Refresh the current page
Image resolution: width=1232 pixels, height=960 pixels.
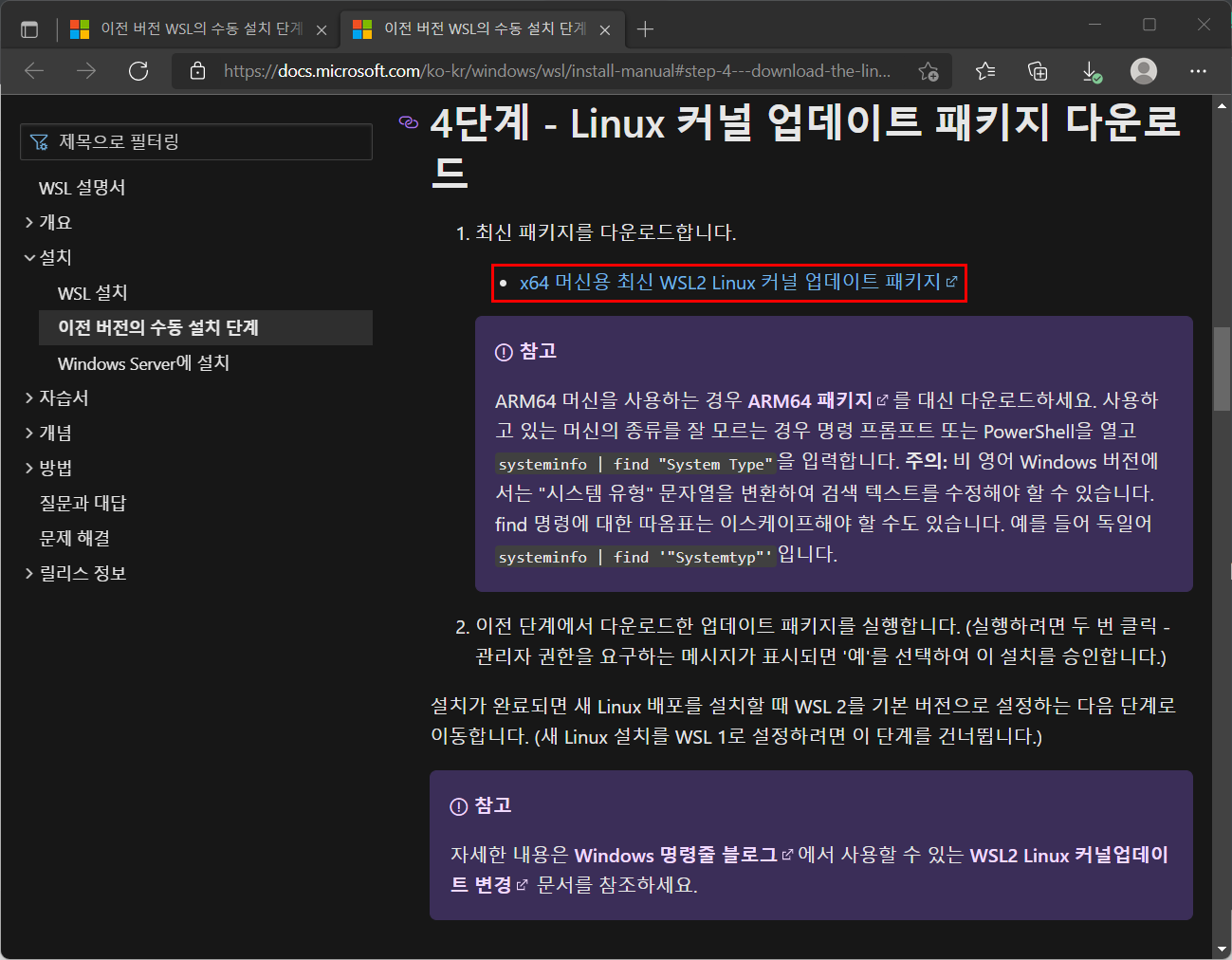coord(138,71)
